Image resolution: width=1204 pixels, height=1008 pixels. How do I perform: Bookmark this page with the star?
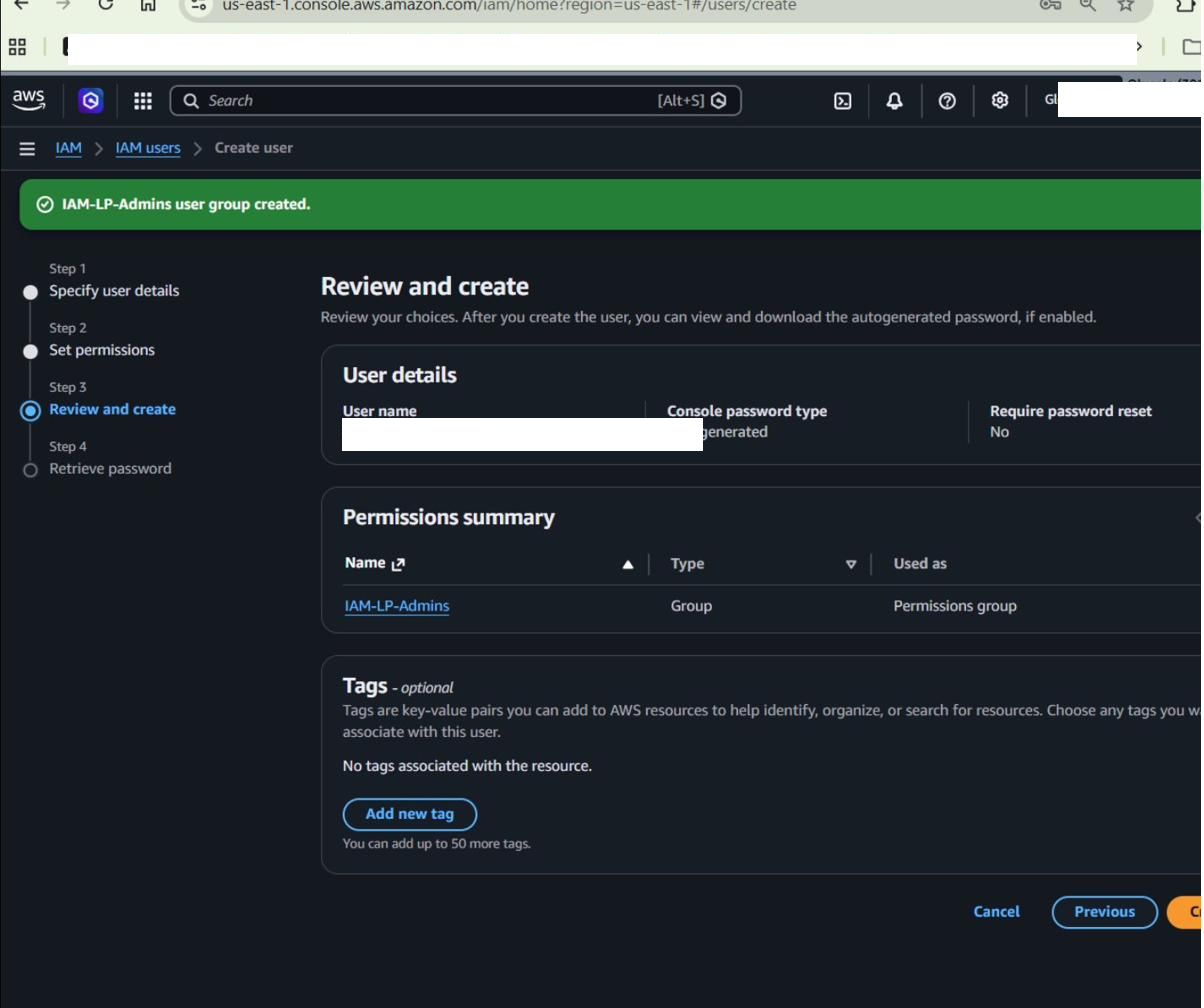click(1126, 5)
